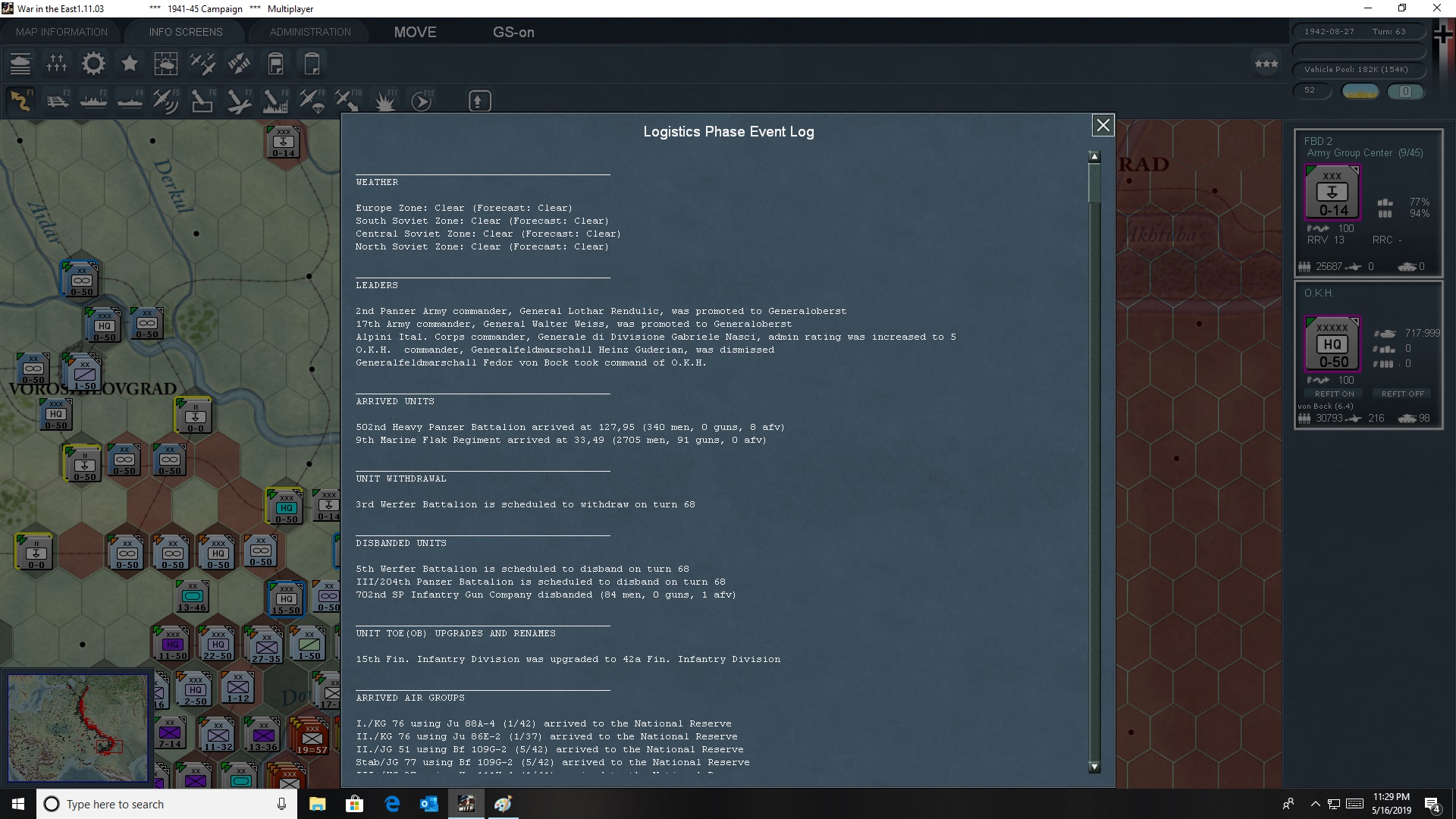The image size is (1456, 819).
Task: Click the event log scrollbar down arrow
Action: click(1094, 767)
